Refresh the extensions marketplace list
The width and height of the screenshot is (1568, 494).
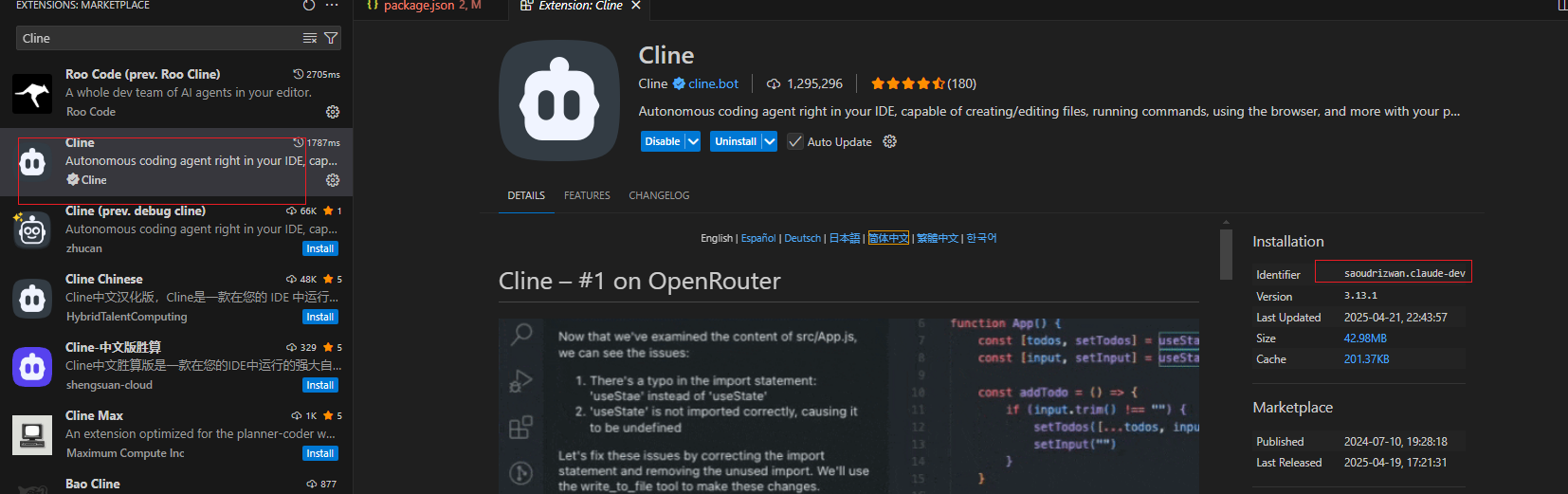pyautogui.click(x=309, y=5)
